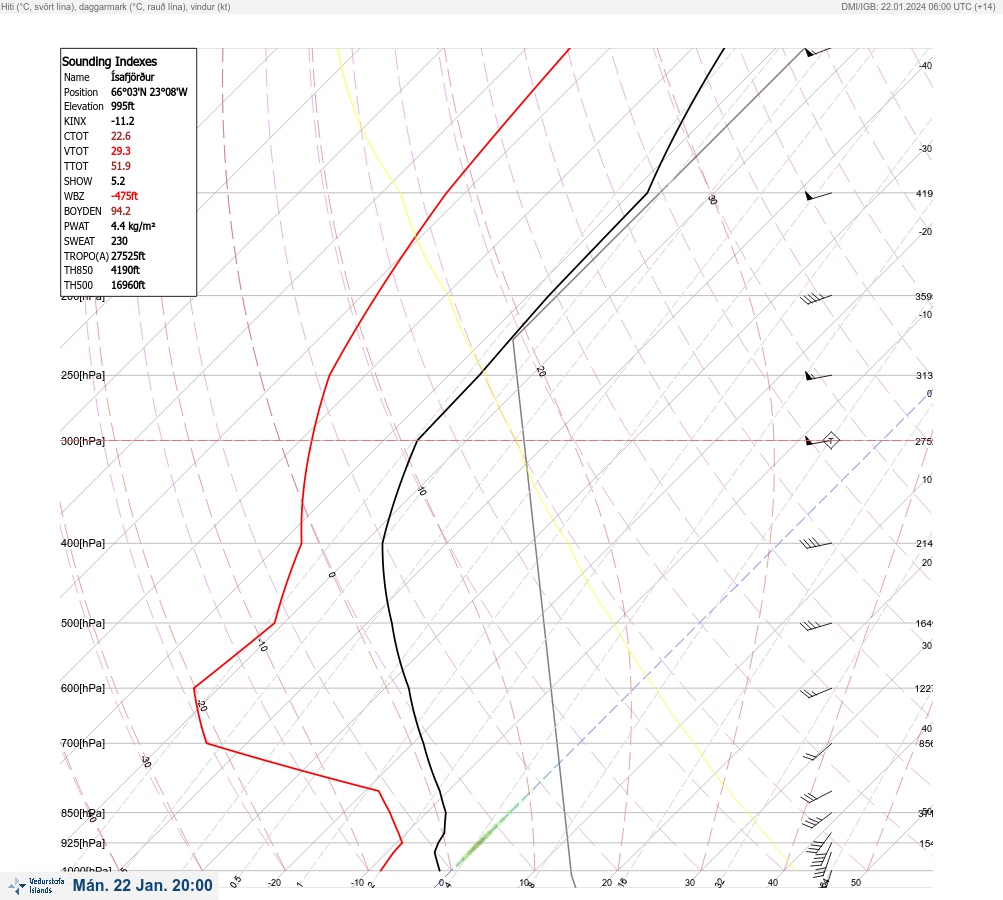
Task: Click the timestamp Mán. 22 Jan. 20:00
Action: [x=143, y=885]
